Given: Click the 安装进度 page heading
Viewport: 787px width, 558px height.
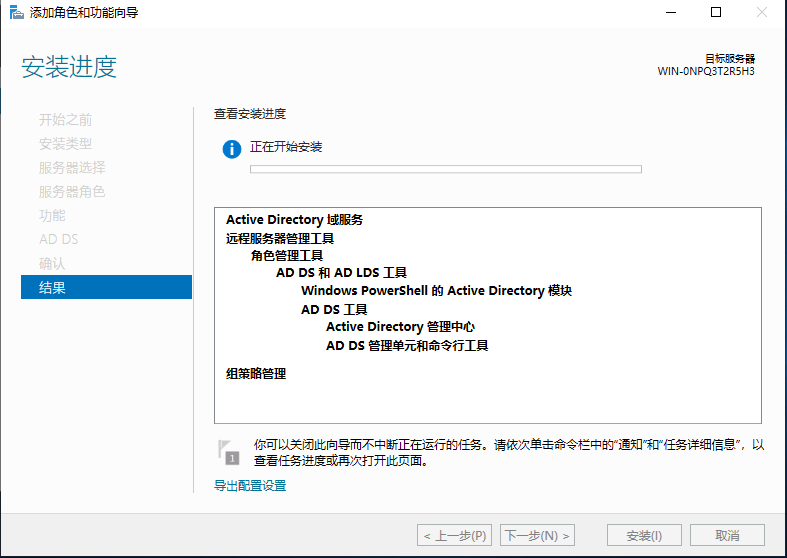Looking at the screenshot, I should (x=69, y=67).
